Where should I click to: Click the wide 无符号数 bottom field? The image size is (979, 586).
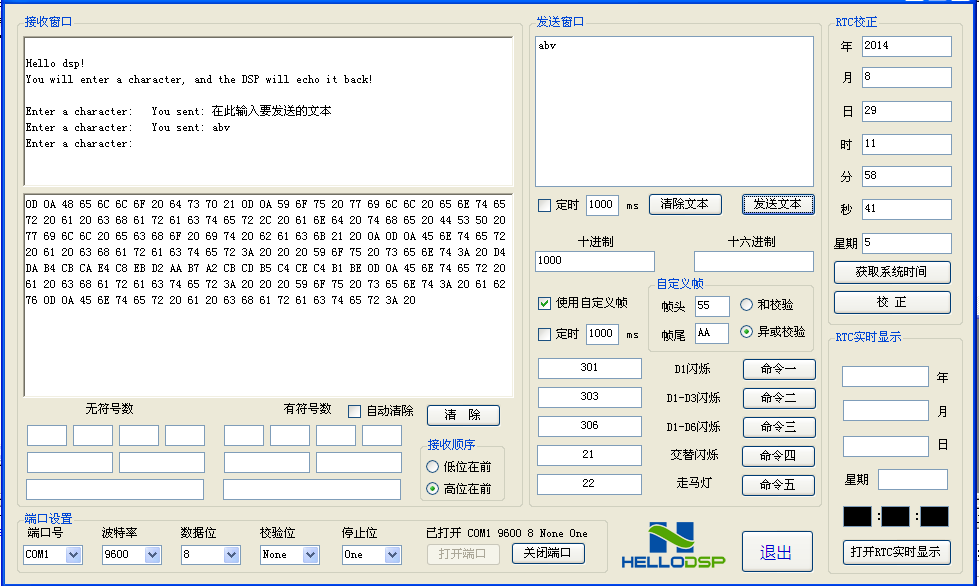tap(115, 489)
